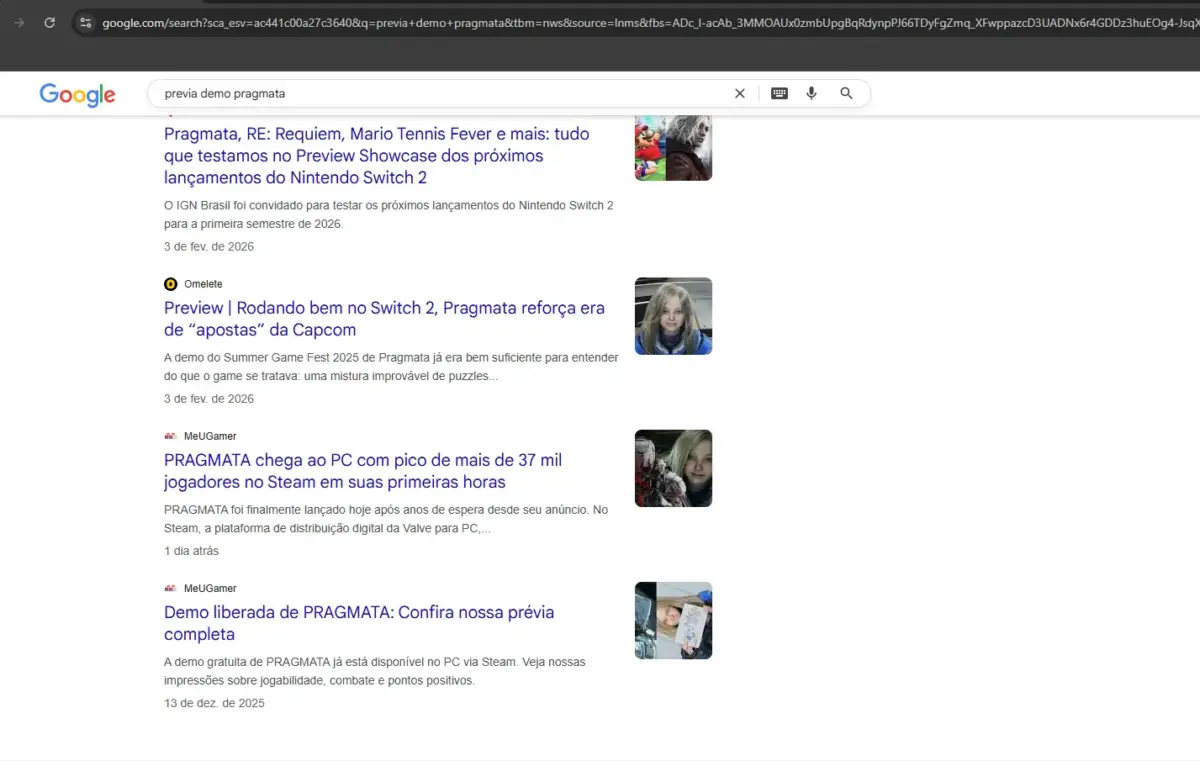Start voice search with the microphone icon
1200x761 pixels.
click(x=811, y=93)
